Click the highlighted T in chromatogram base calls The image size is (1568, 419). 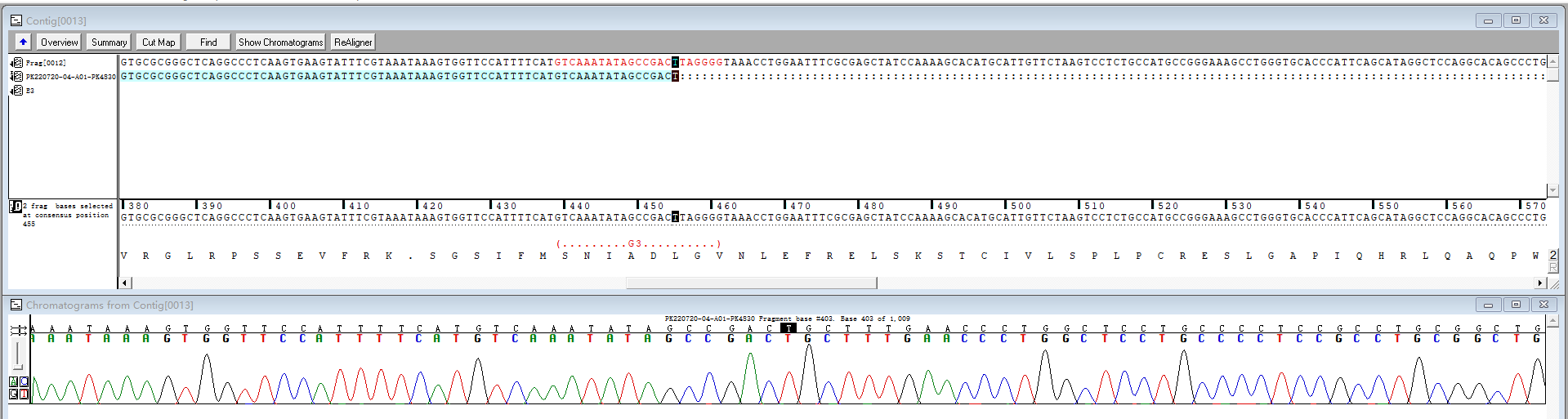(x=788, y=328)
